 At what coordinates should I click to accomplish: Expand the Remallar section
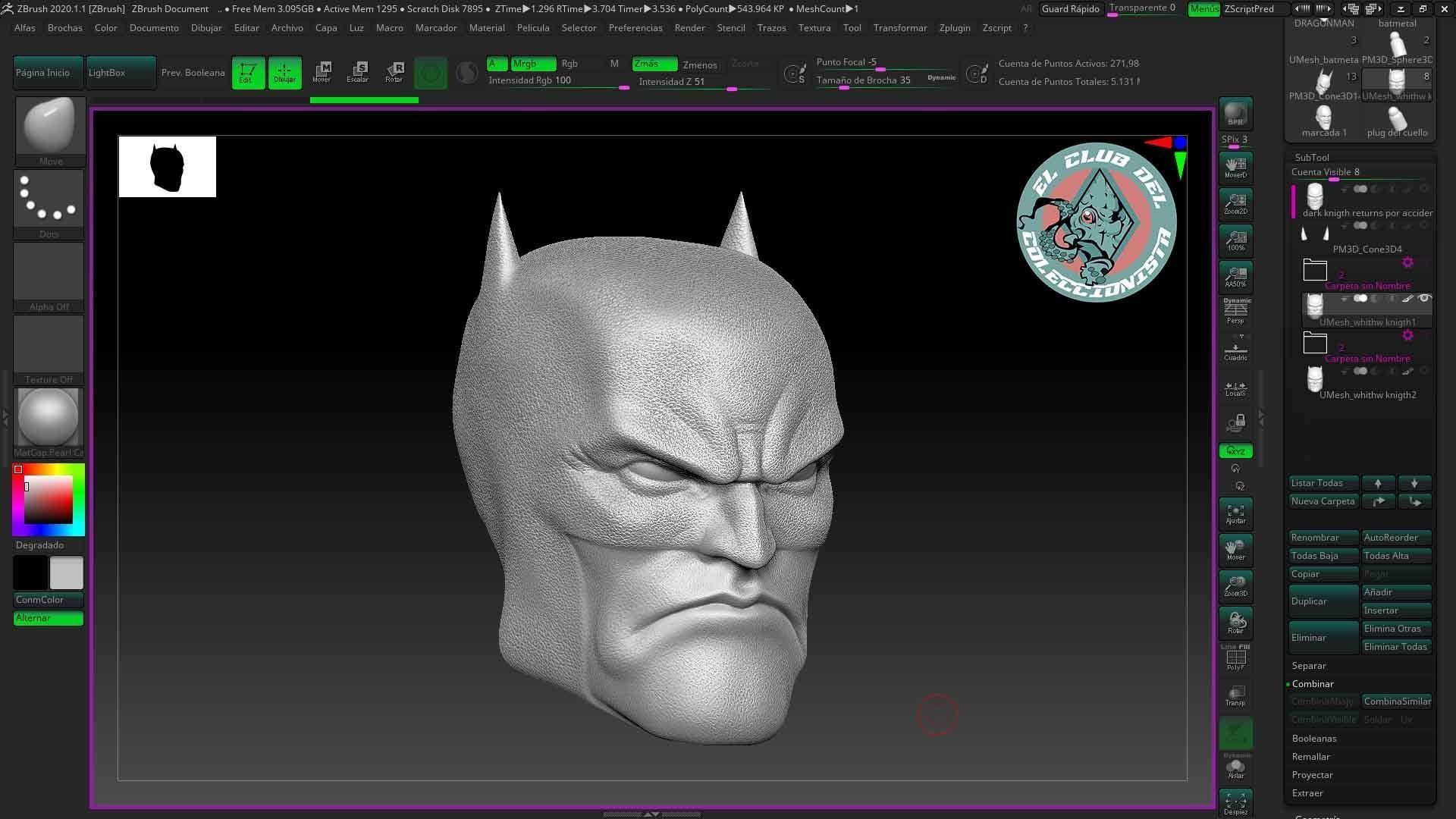click(1311, 757)
